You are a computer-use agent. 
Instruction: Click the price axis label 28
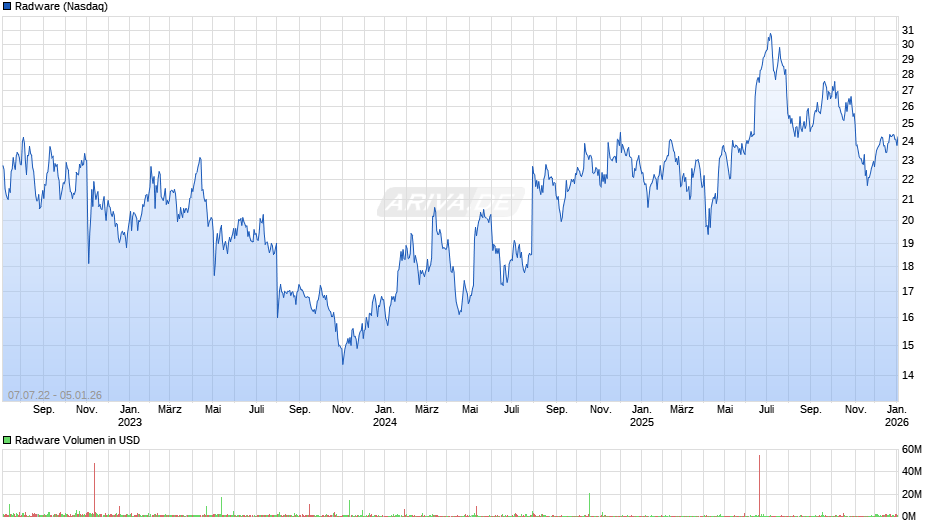(x=908, y=74)
